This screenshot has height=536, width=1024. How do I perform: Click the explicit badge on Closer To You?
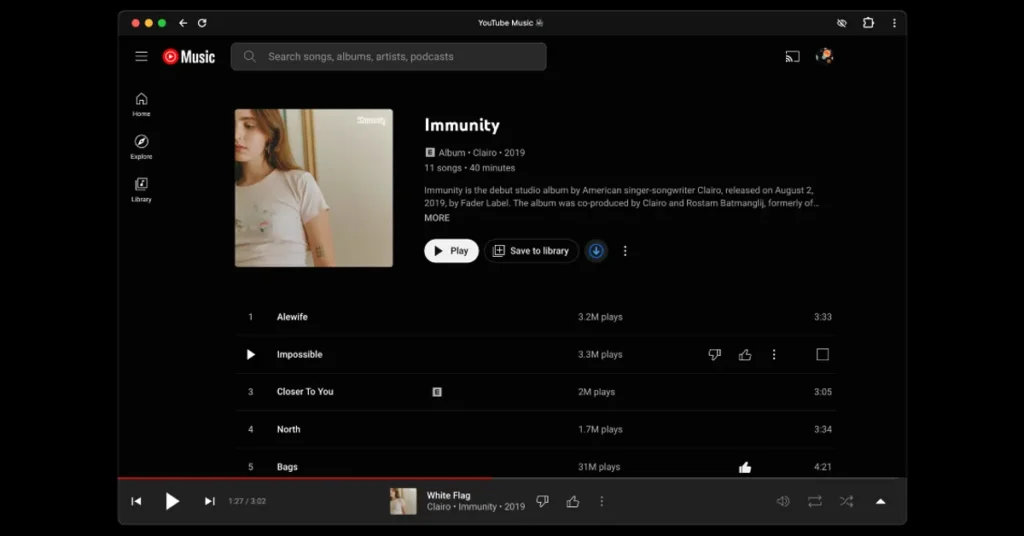(437, 392)
